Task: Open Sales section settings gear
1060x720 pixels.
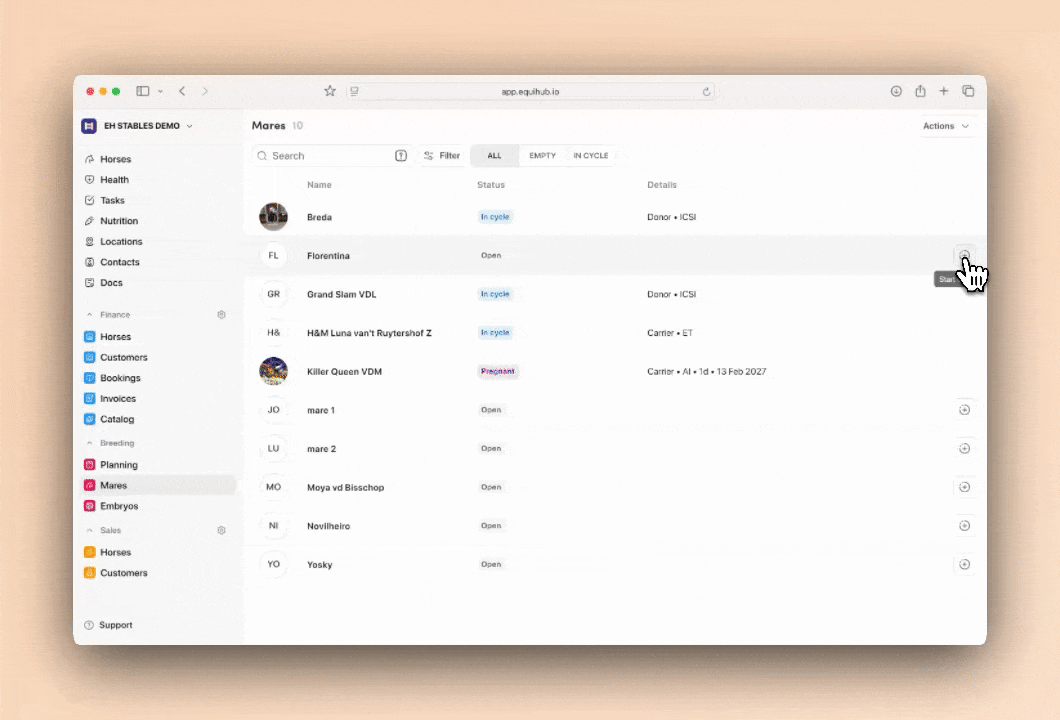Action: pyautogui.click(x=221, y=531)
